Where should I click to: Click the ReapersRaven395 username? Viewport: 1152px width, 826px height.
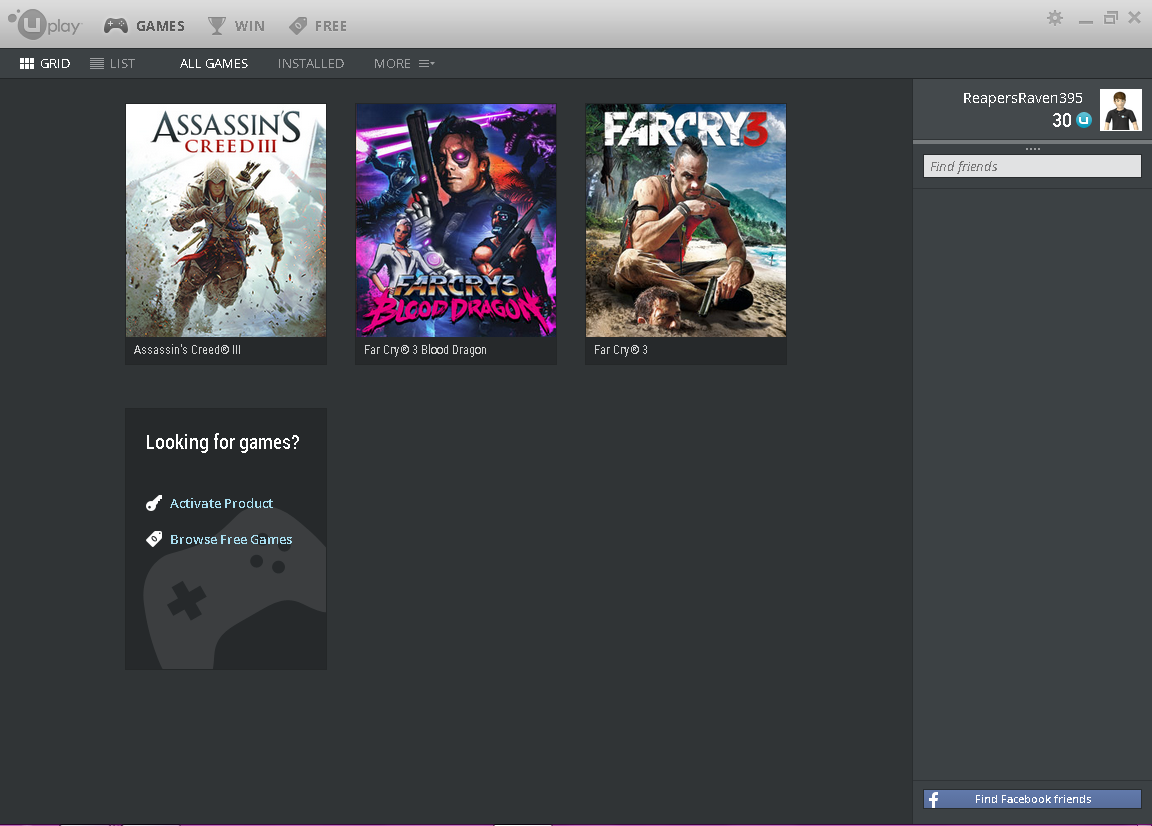coord(1022,98)
